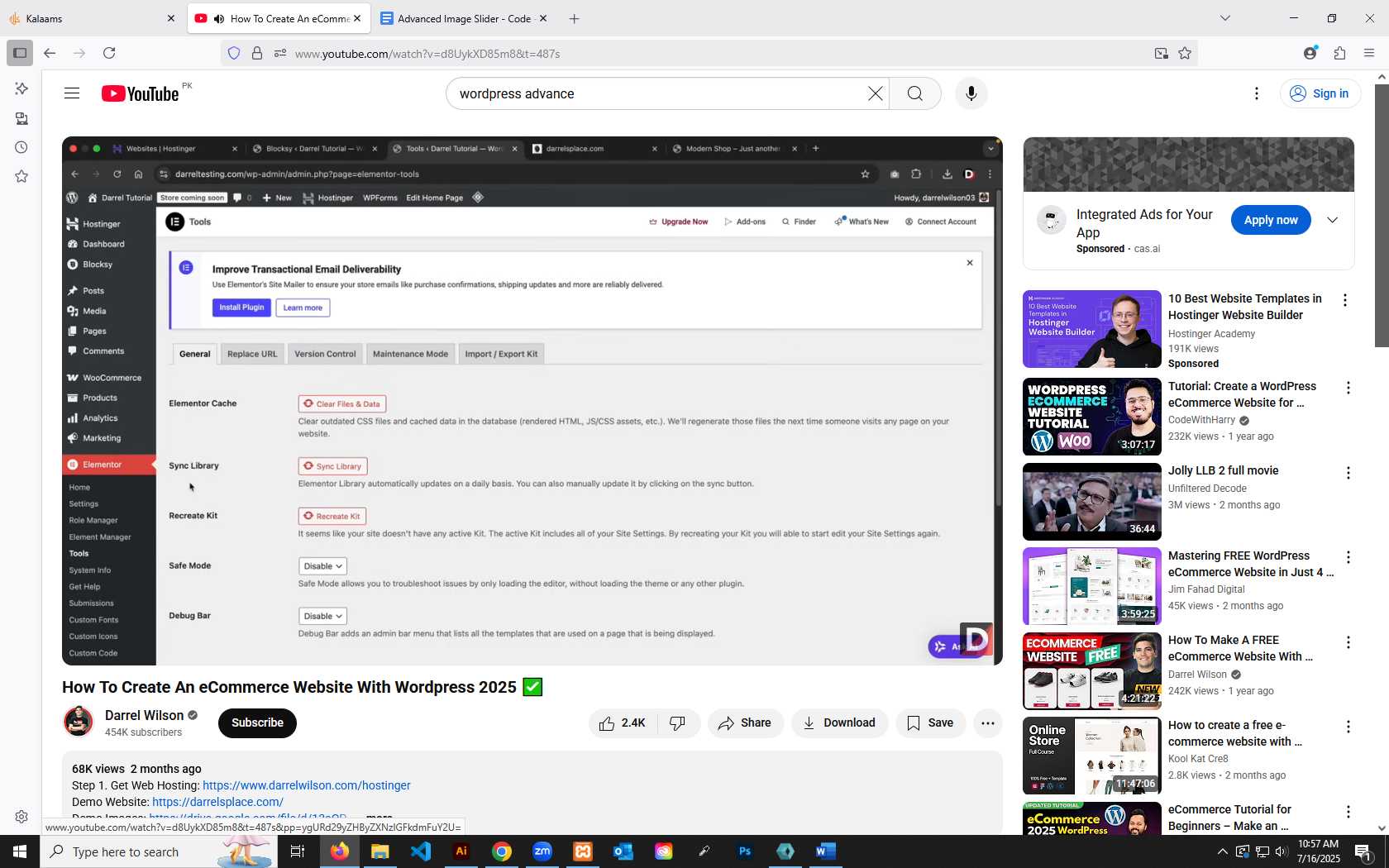1389x868 pixels.
Task: Open the darrelwilson.com/hostinger link
Action: (x=307, y=785)
